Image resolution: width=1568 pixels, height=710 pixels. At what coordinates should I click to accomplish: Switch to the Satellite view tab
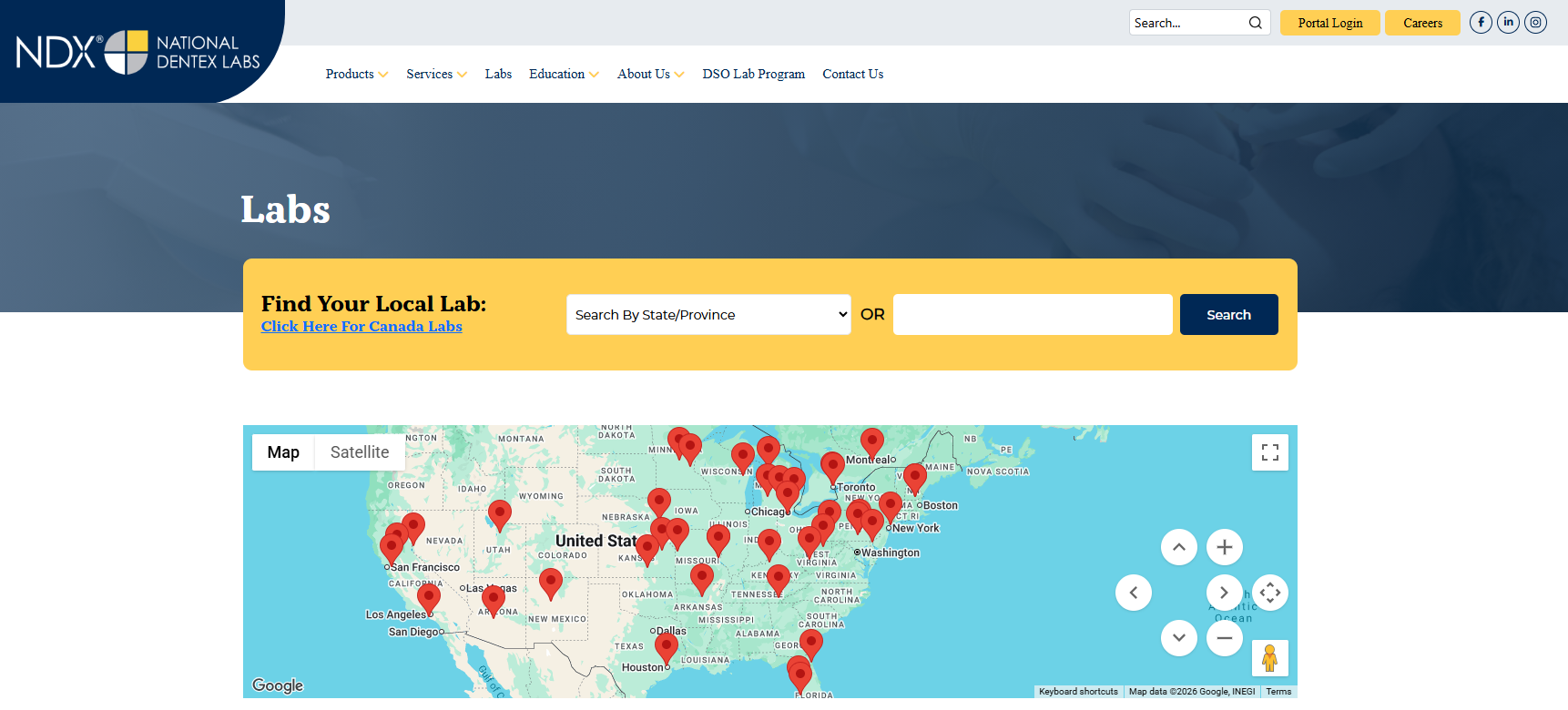pos(360,452)
